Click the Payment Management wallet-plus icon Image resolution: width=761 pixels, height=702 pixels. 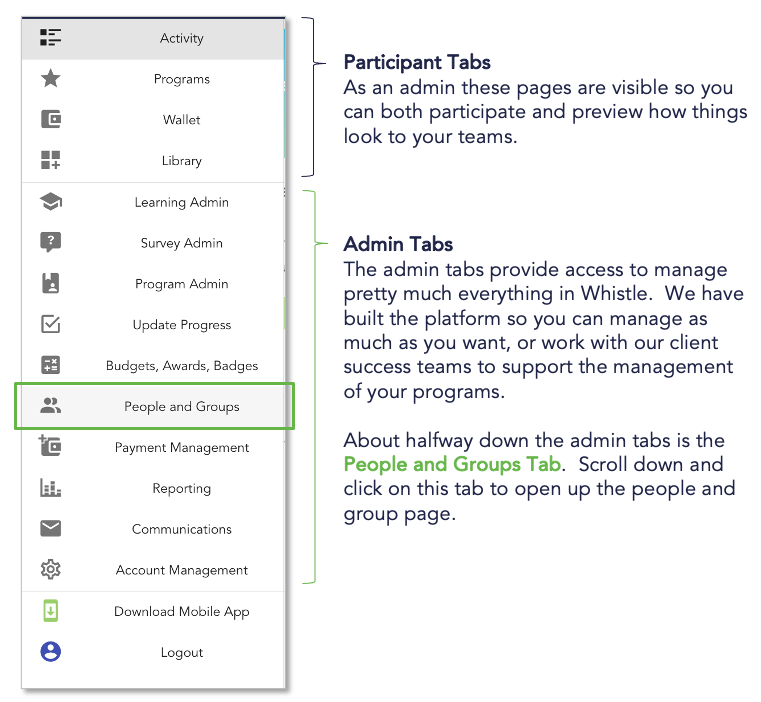coord(50,445)
